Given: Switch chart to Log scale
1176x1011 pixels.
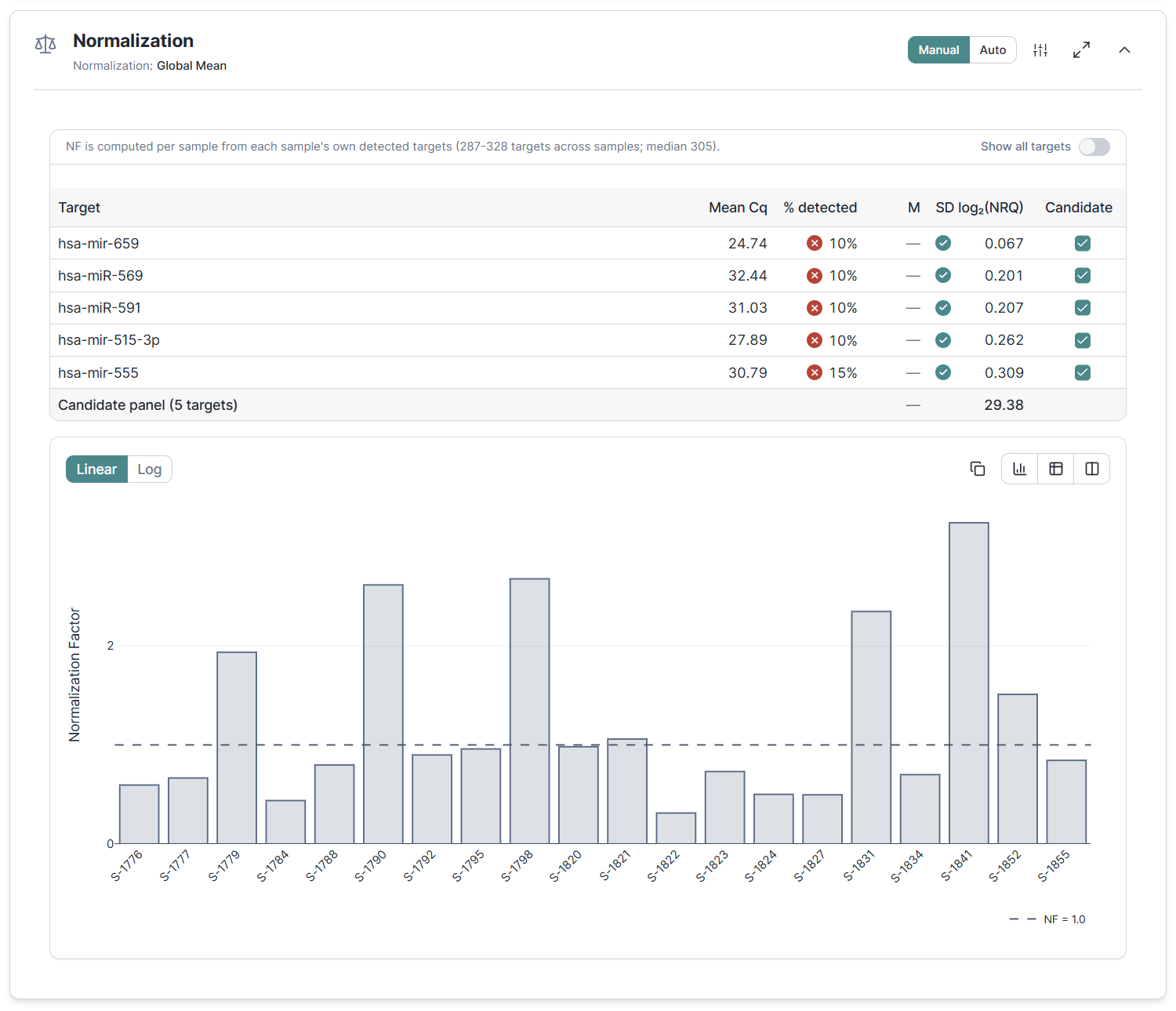Looking at the screenshot, I should (149, 469).
